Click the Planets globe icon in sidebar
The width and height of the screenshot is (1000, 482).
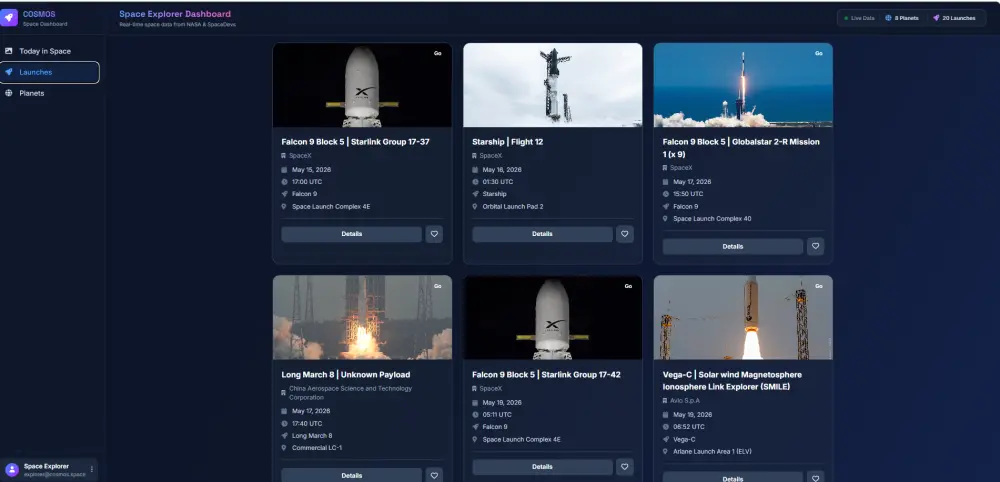pyautogui.click(x=9, y=93)
